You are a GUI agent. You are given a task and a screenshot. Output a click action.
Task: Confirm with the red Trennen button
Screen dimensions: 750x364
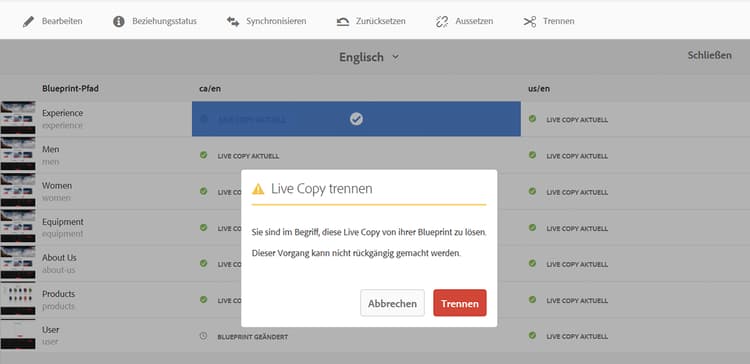460,303
